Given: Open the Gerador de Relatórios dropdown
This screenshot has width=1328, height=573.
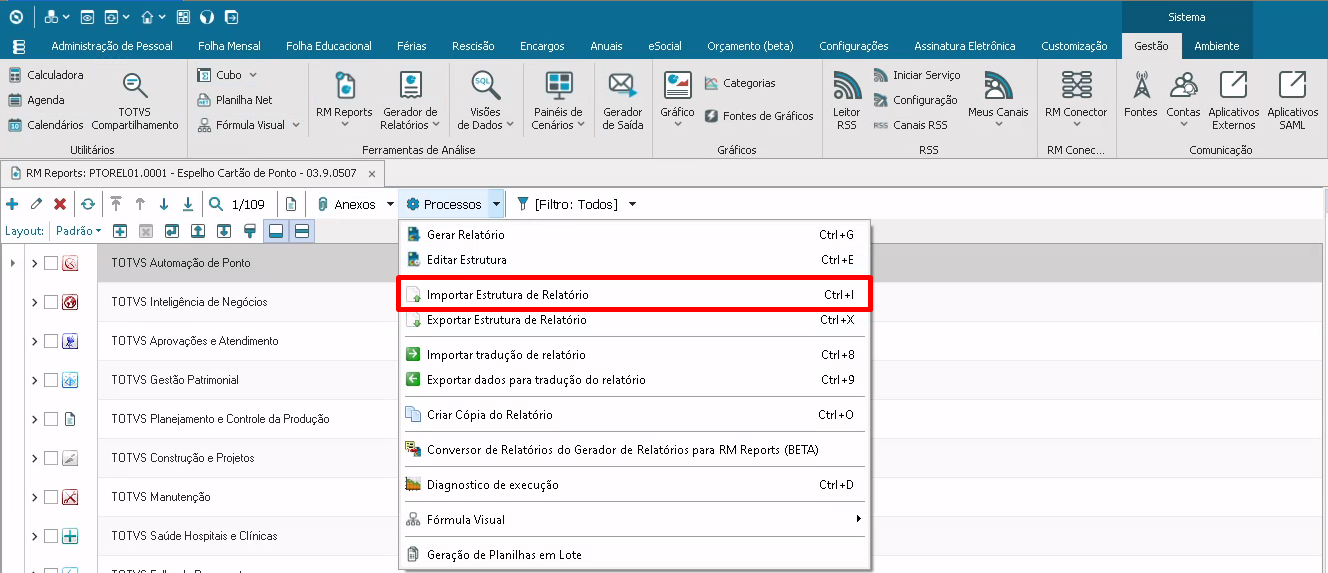Looking at the screenshot, I should point(436,126).
